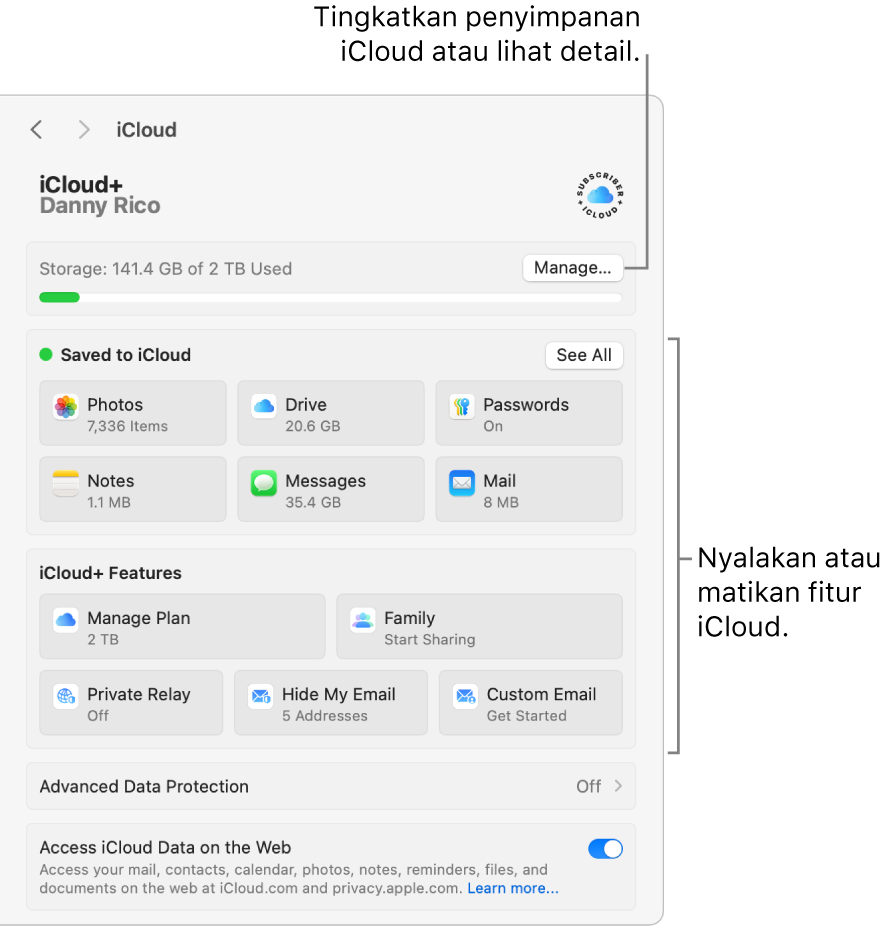Select the Private Relay globe icon

[66, 697]
